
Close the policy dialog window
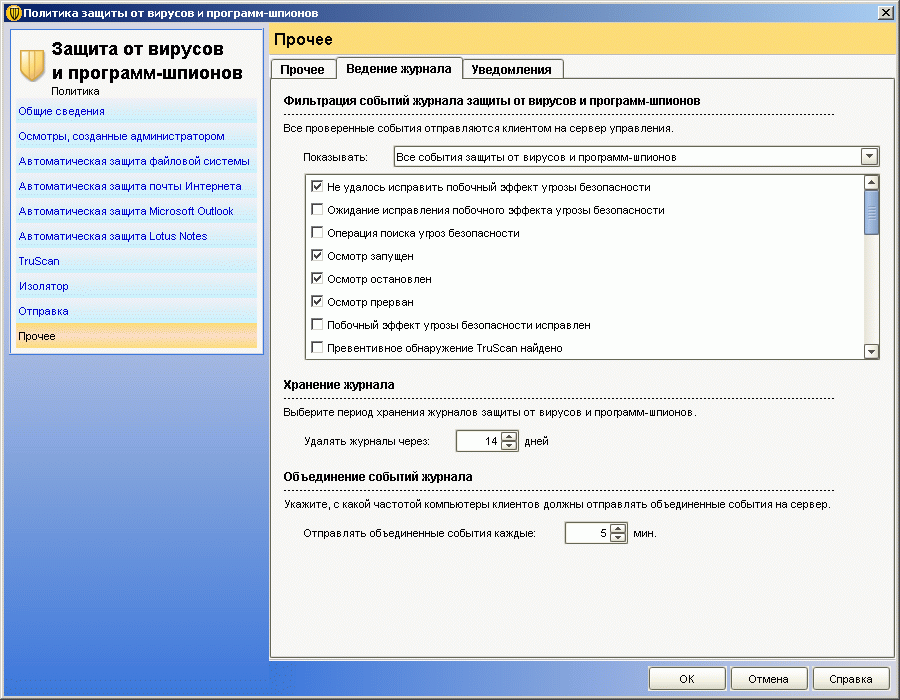pos(886,13)
